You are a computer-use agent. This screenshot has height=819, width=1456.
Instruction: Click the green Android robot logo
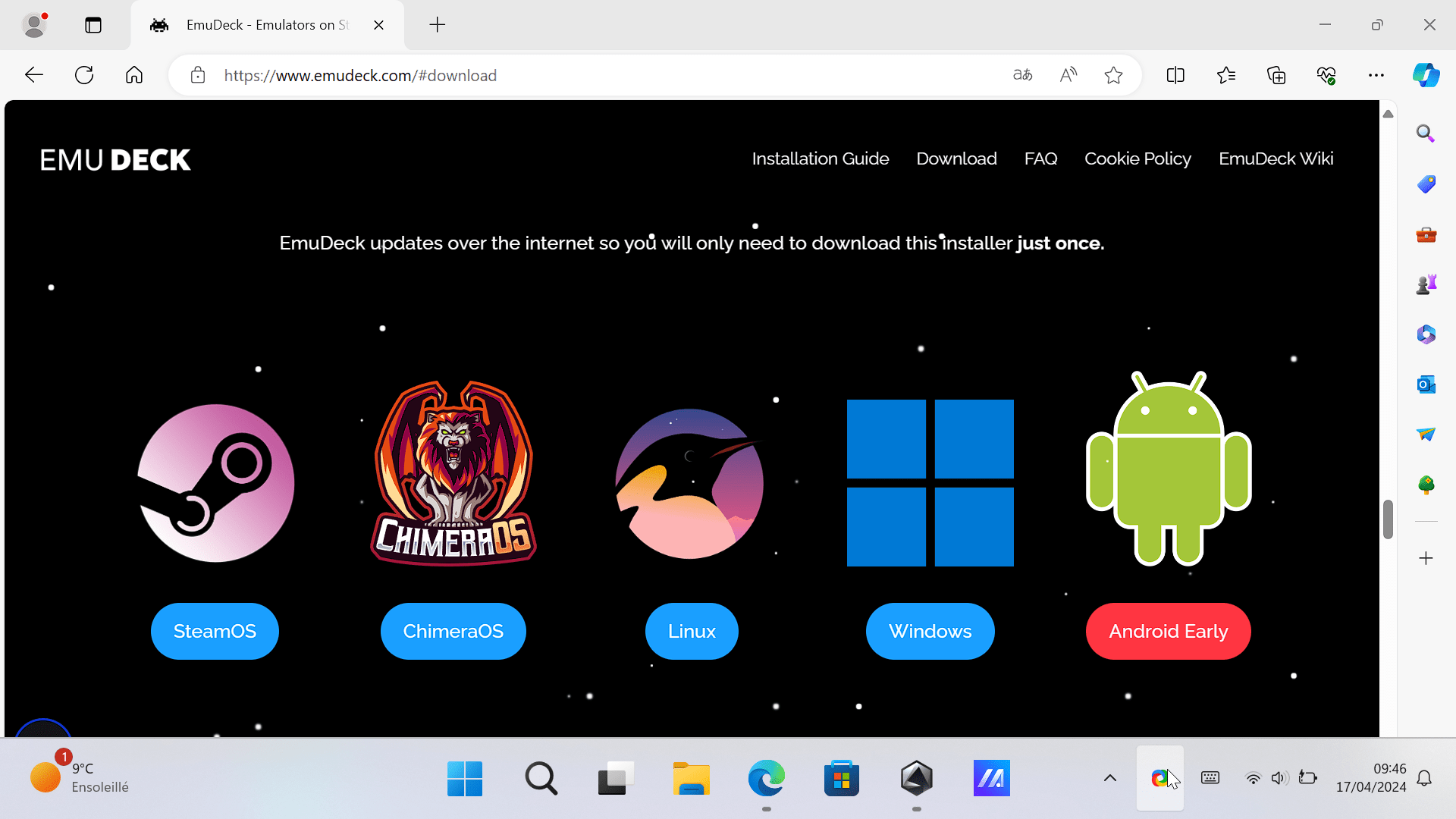coord(1169,469)
